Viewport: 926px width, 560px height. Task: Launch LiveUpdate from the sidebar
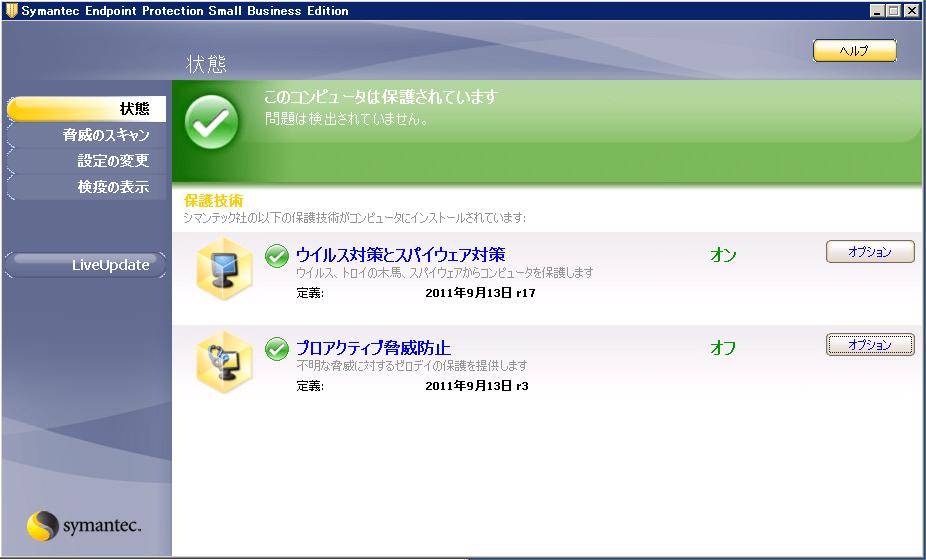[x=86, y=265]
